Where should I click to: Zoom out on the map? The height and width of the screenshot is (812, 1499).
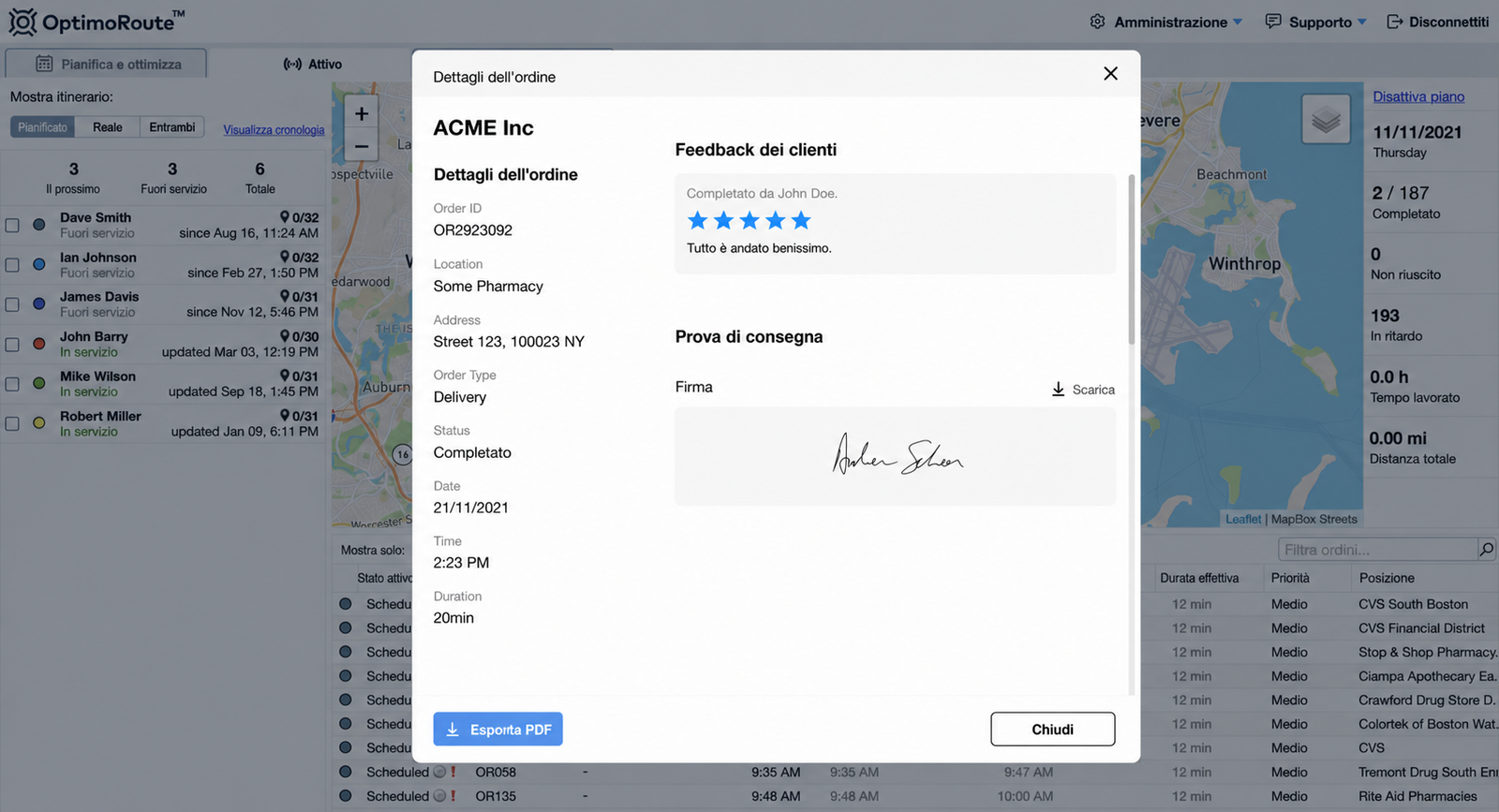(x=361, y=146)
